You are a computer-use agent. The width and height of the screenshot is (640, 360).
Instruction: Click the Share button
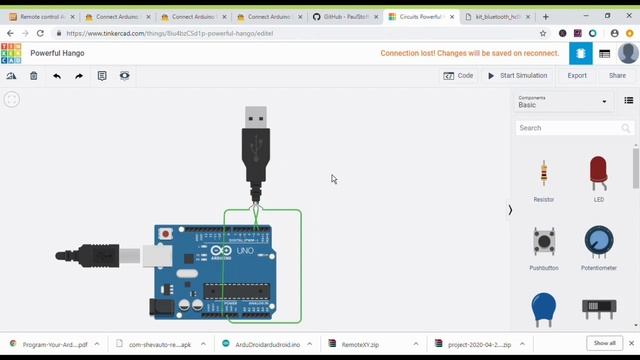617,76
